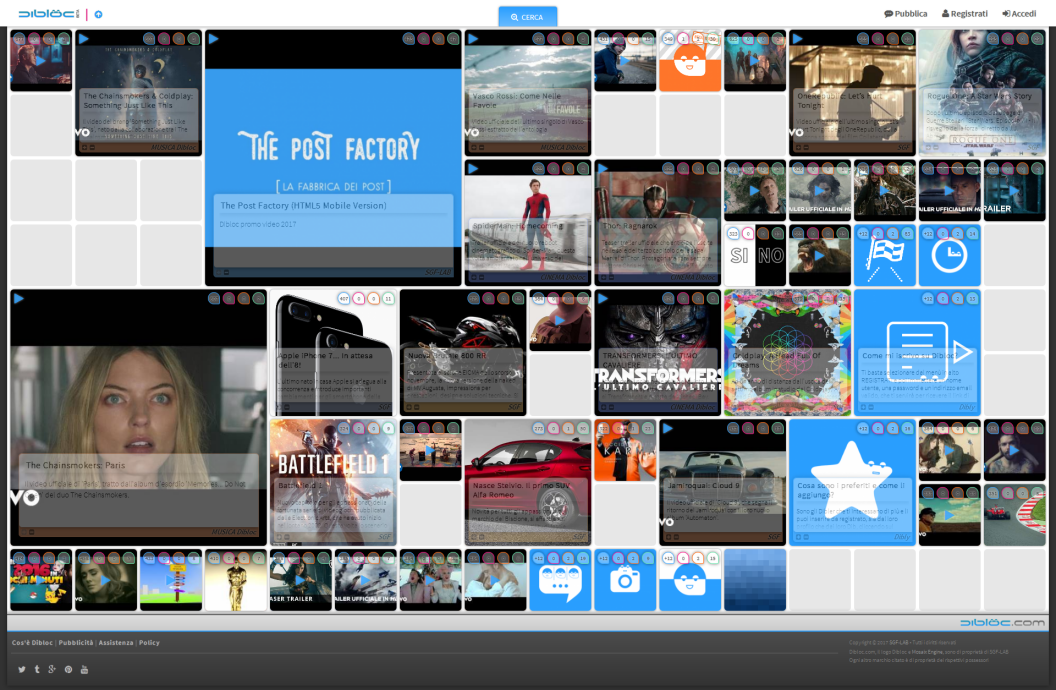Viewport: 1056px width, 690px height.
Task: Click play icon on Jamiroquai Cloud 9 card
Action: point(667,428)
